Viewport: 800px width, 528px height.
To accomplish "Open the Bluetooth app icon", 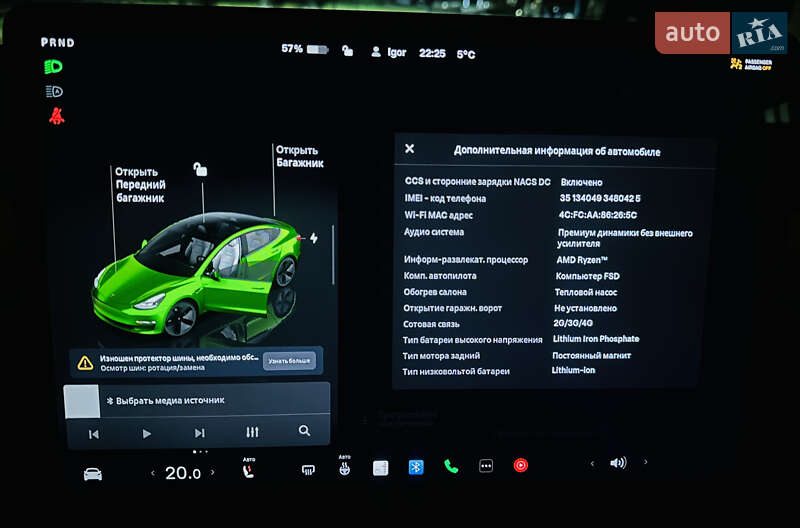I will click(416, 467).
